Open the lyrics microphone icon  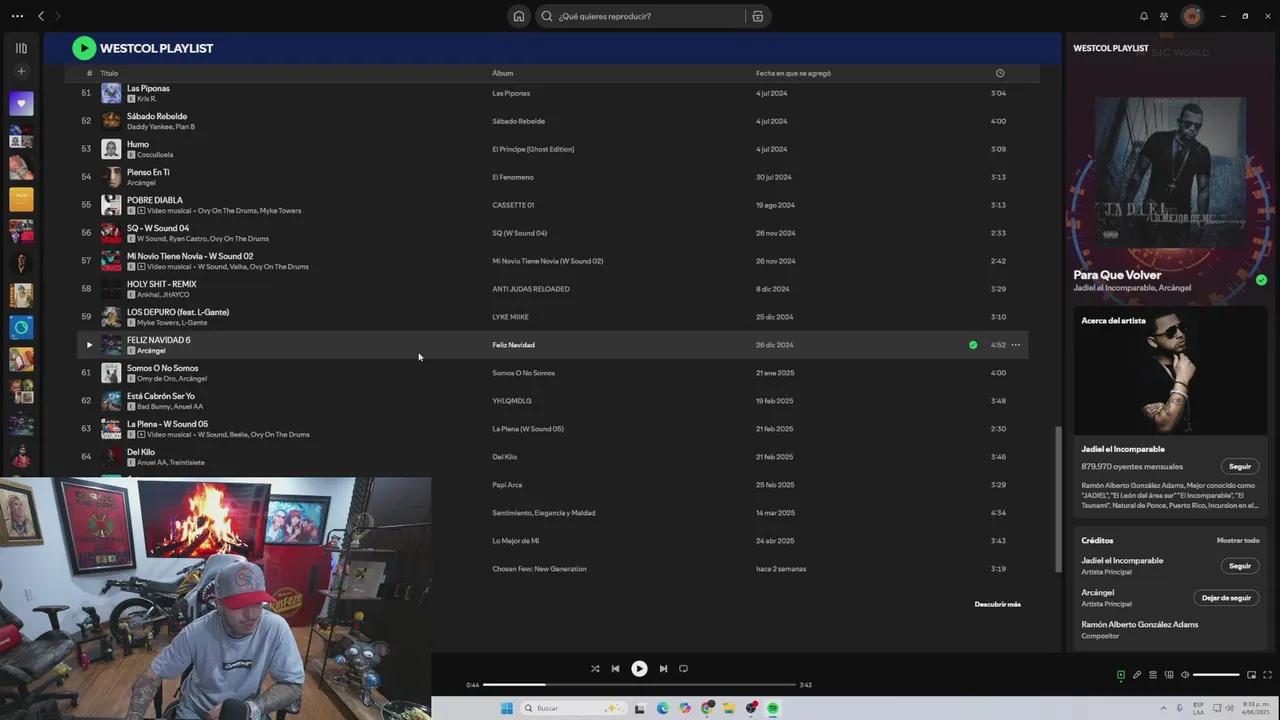[x=1137, y=675]
